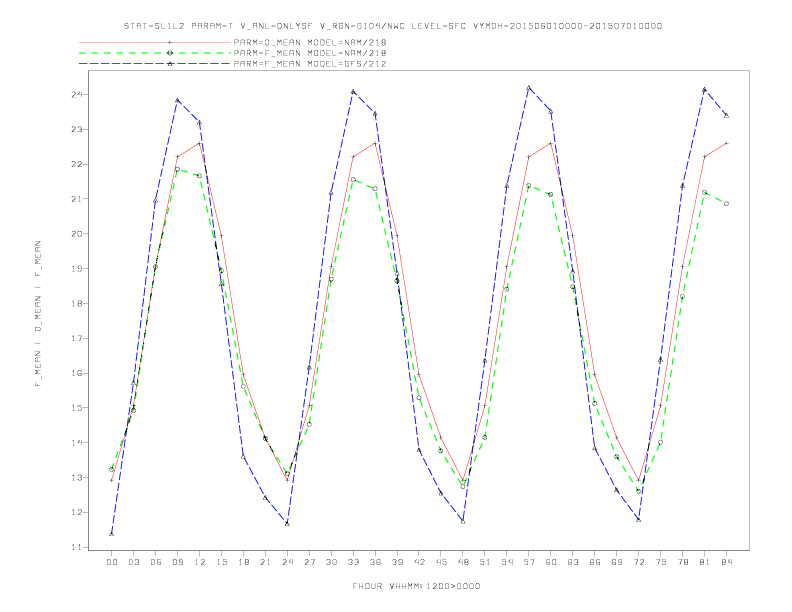Screen dimensions: 792x612
Task: Click x-axis forecast hour label 78
Action: (682, 562)
